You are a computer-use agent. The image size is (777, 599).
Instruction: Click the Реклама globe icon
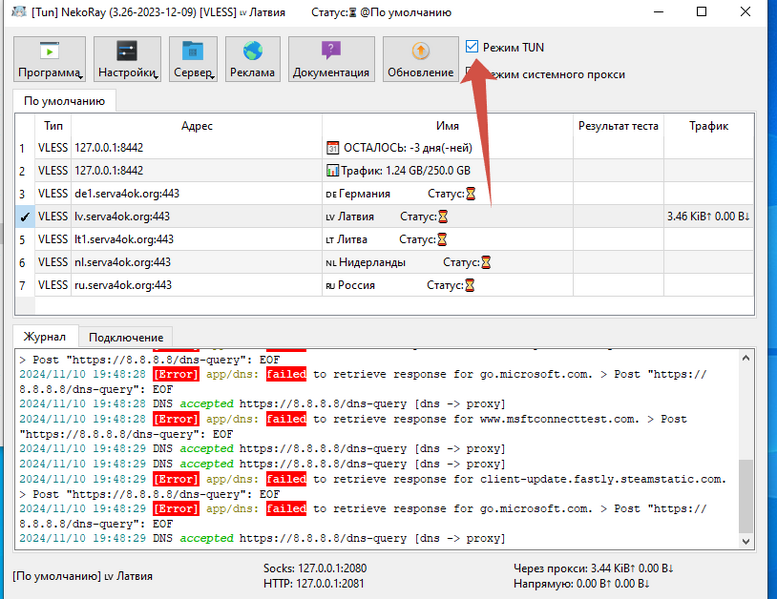coord(252,60)
